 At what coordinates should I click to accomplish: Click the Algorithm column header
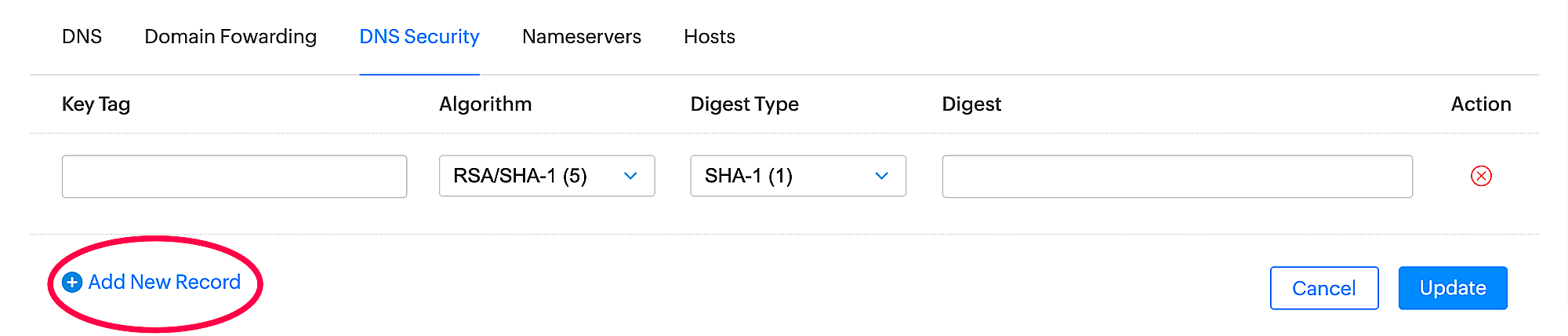[x=485, y=104]
